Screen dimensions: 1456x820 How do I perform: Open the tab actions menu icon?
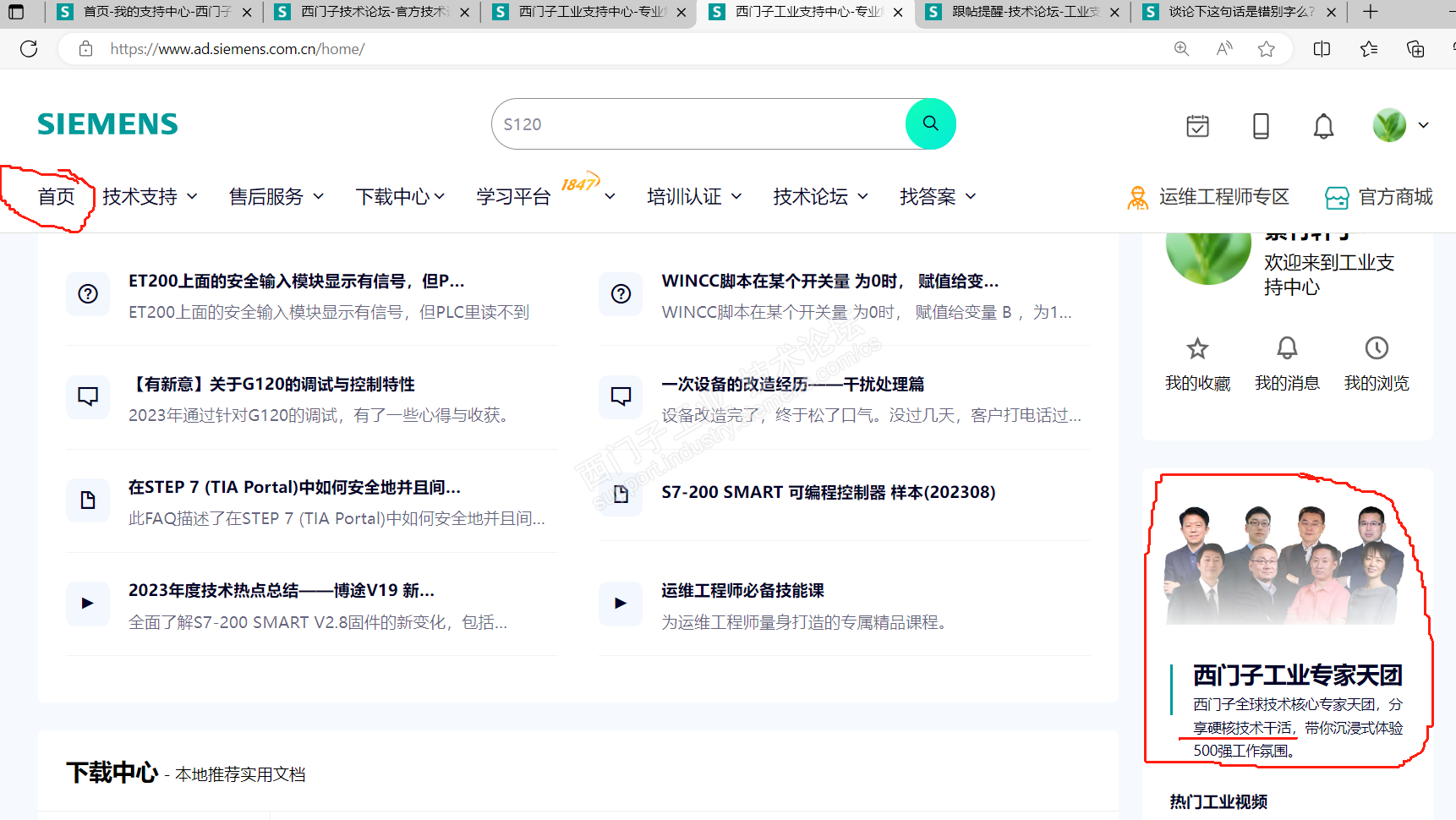16,12
